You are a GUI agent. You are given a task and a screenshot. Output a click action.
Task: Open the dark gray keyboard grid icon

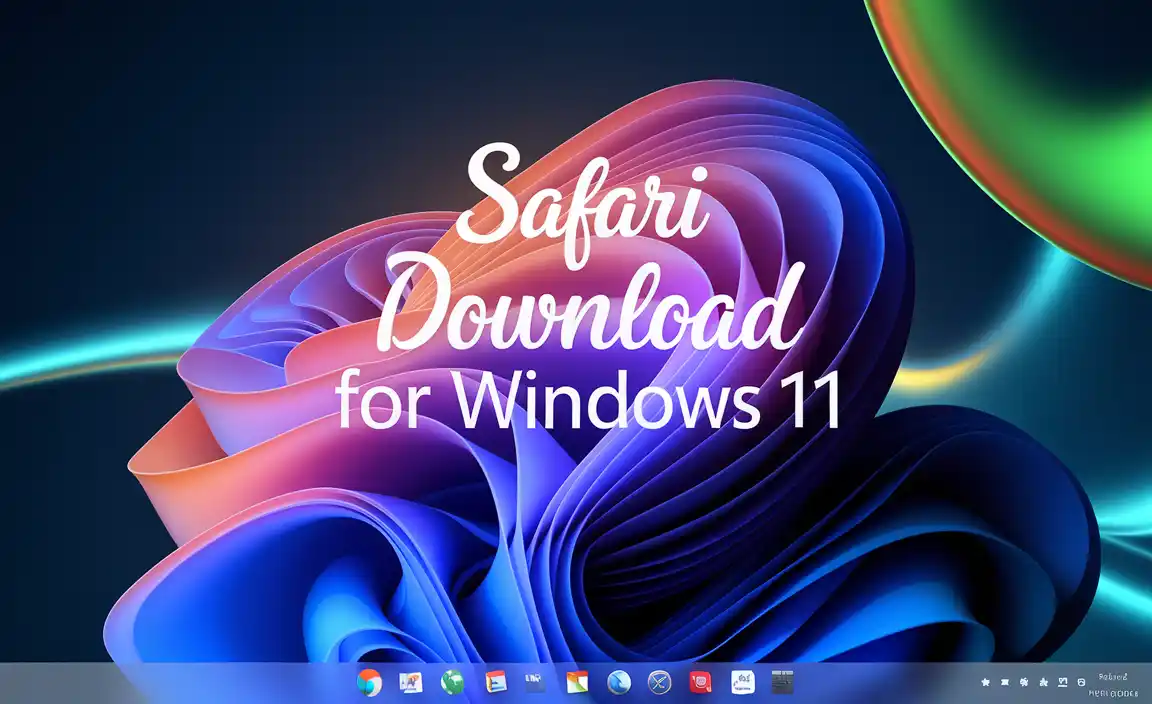tap(782, 683)
